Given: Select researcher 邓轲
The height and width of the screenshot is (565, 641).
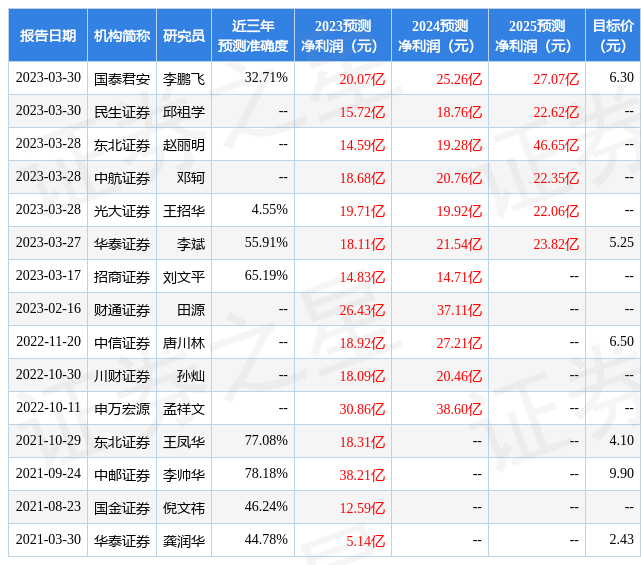Looking at the screenshot, I should (191, 178).
